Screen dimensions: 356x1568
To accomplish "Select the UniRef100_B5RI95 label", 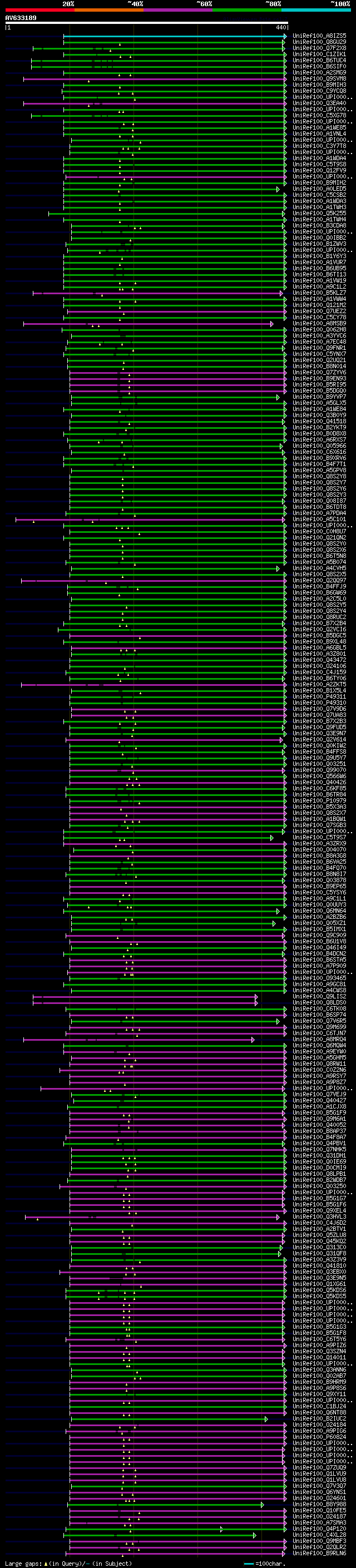I will tap(319, 385).
